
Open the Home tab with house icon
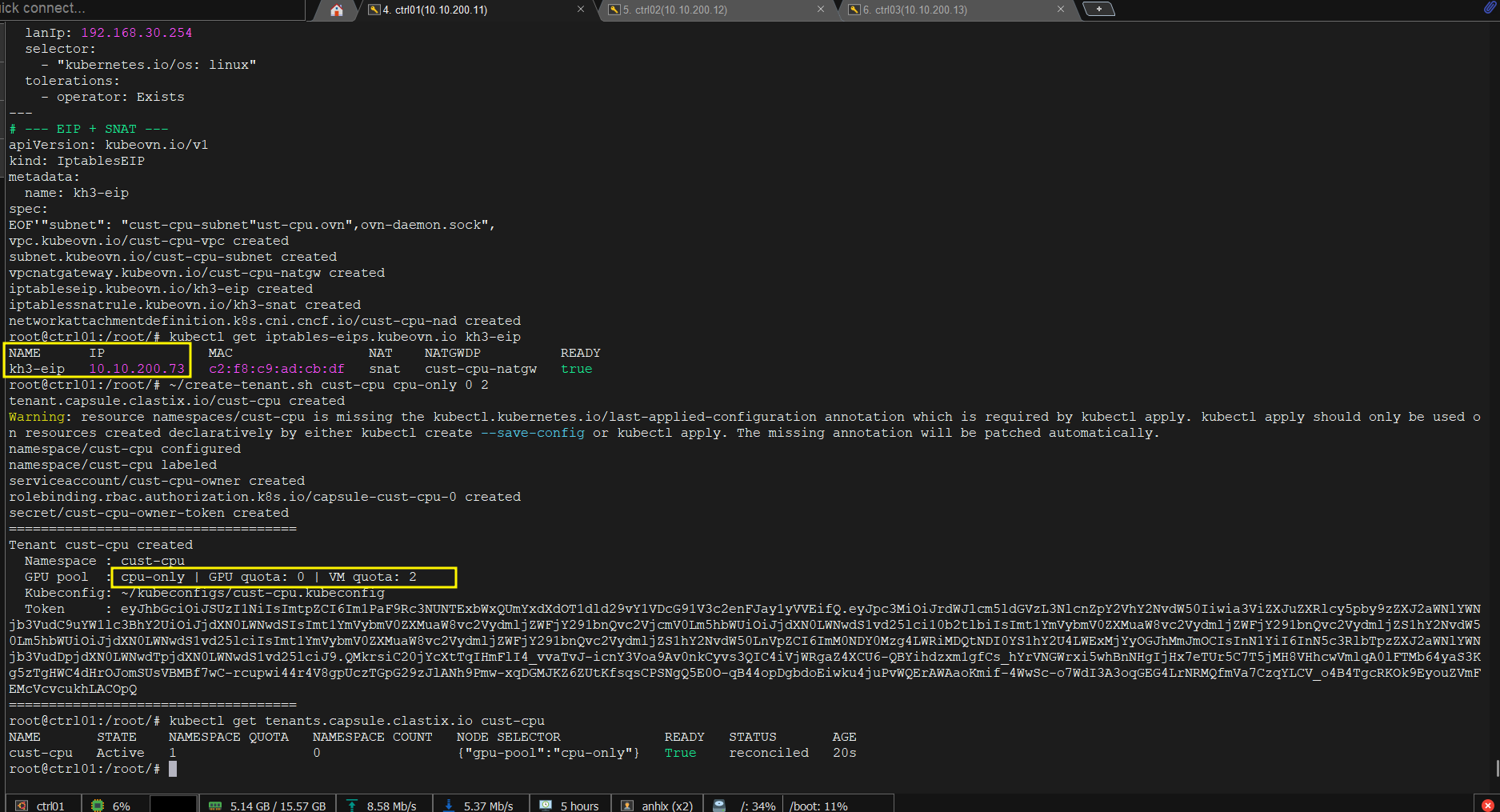click(x=337, y=10)
